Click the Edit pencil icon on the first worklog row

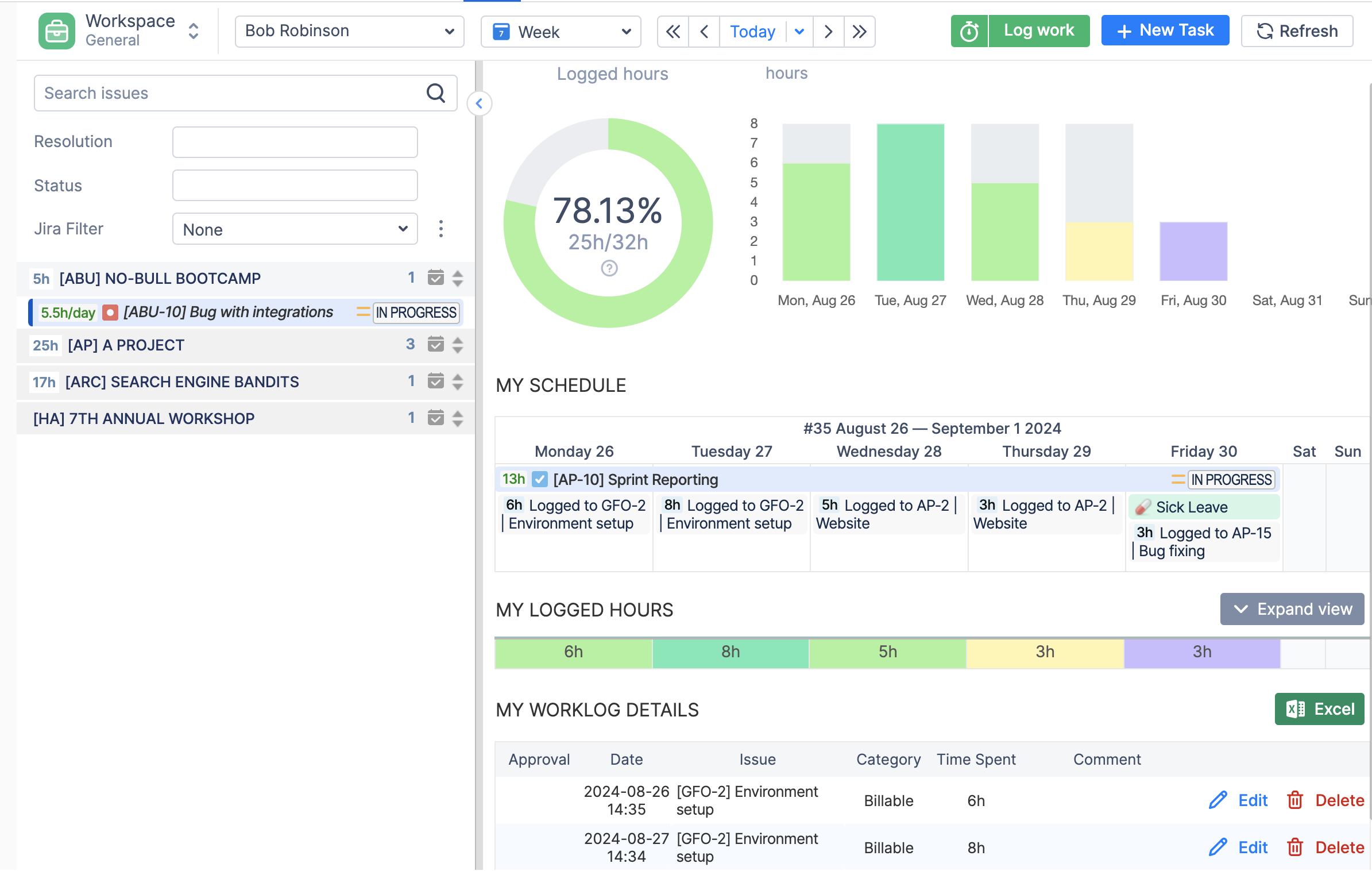[1219, 800]
